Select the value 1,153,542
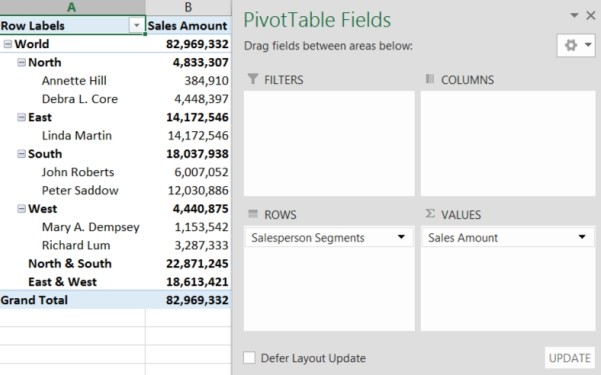The height and width of the screenshot is (375, 601). click(201, 227)
